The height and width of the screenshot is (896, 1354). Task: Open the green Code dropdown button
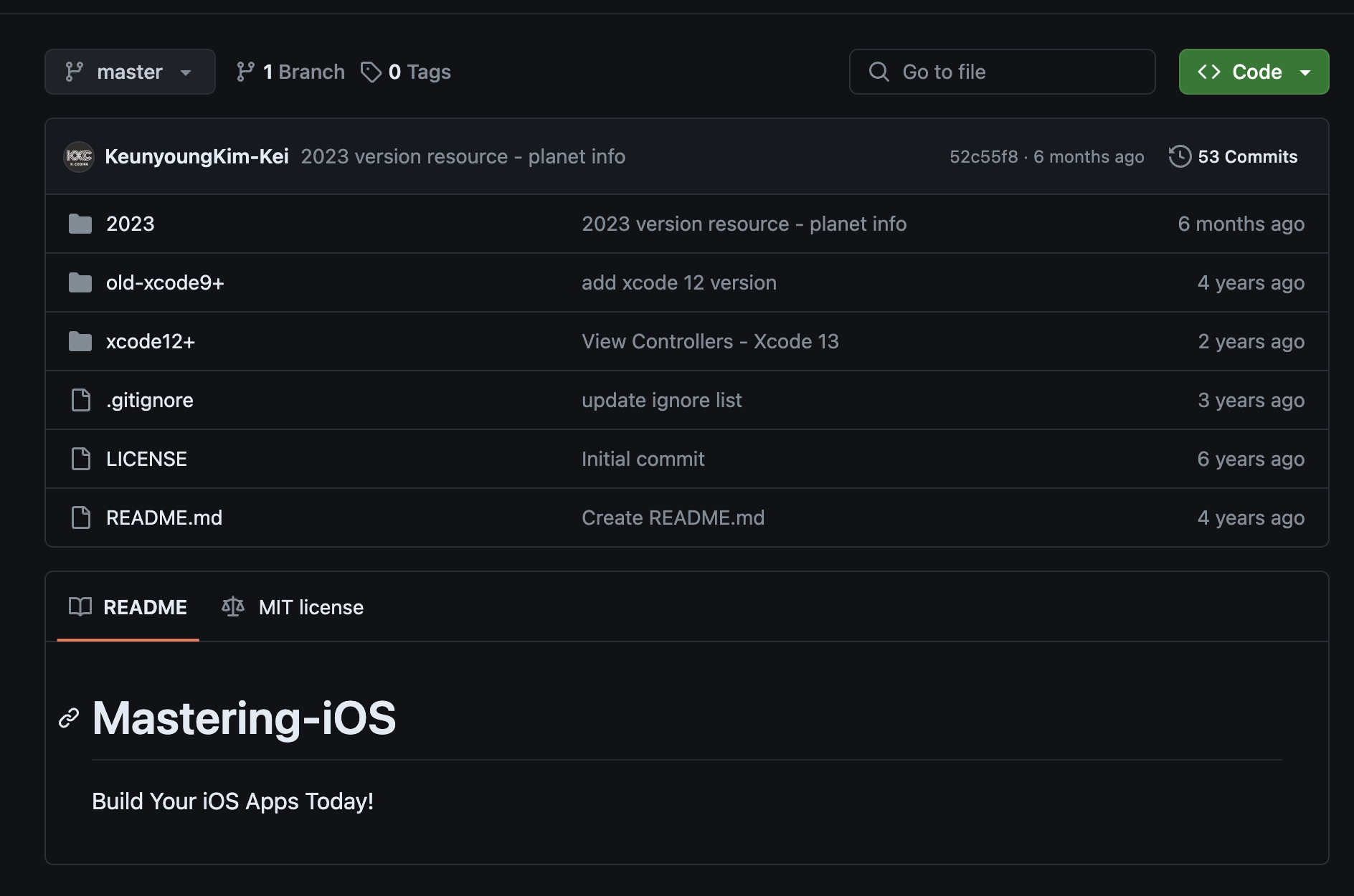pyautogui.click(x=1254, y=72)
